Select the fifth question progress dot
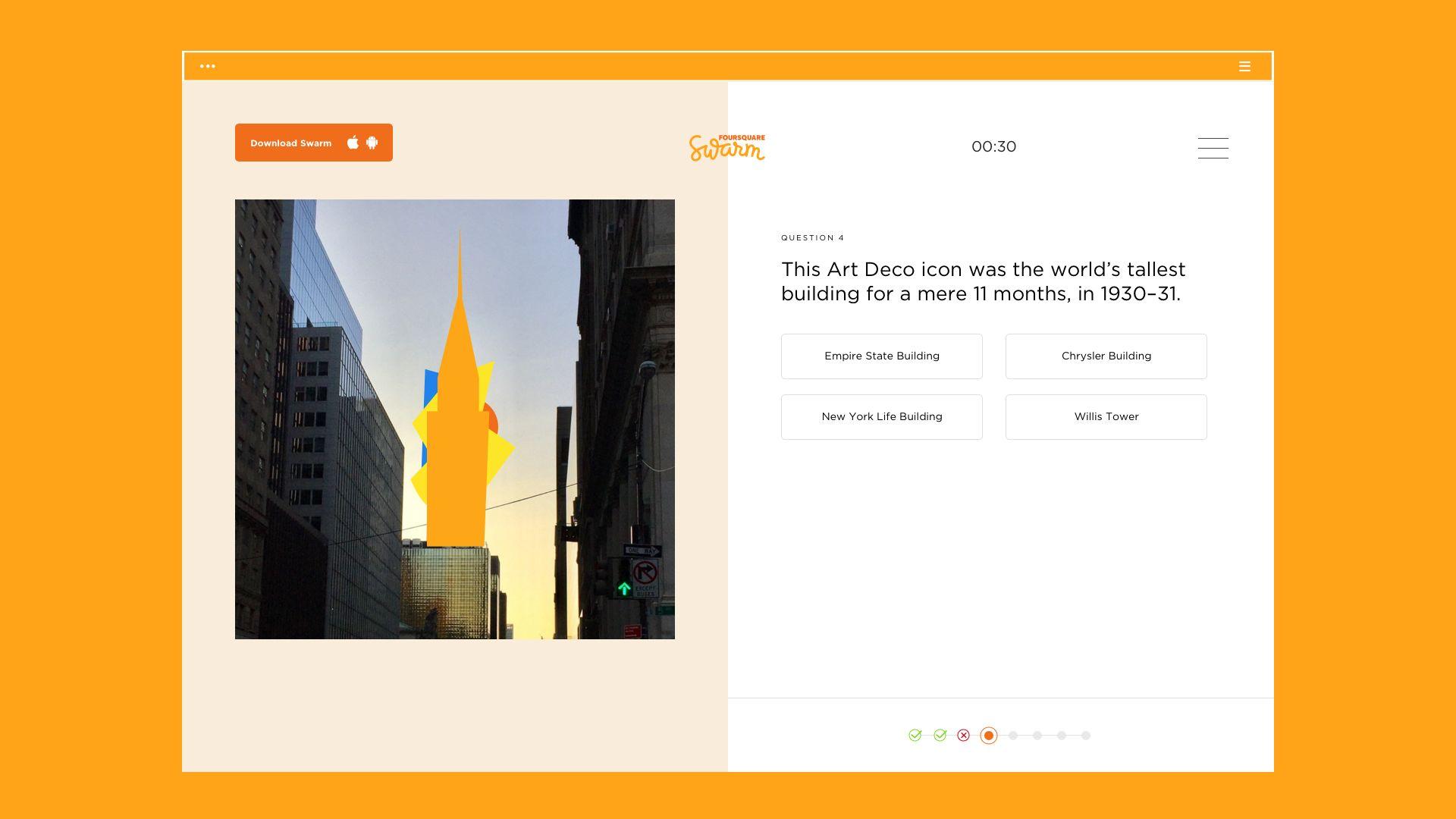Screen dimensions: 1456x819 pos(1013,736)
